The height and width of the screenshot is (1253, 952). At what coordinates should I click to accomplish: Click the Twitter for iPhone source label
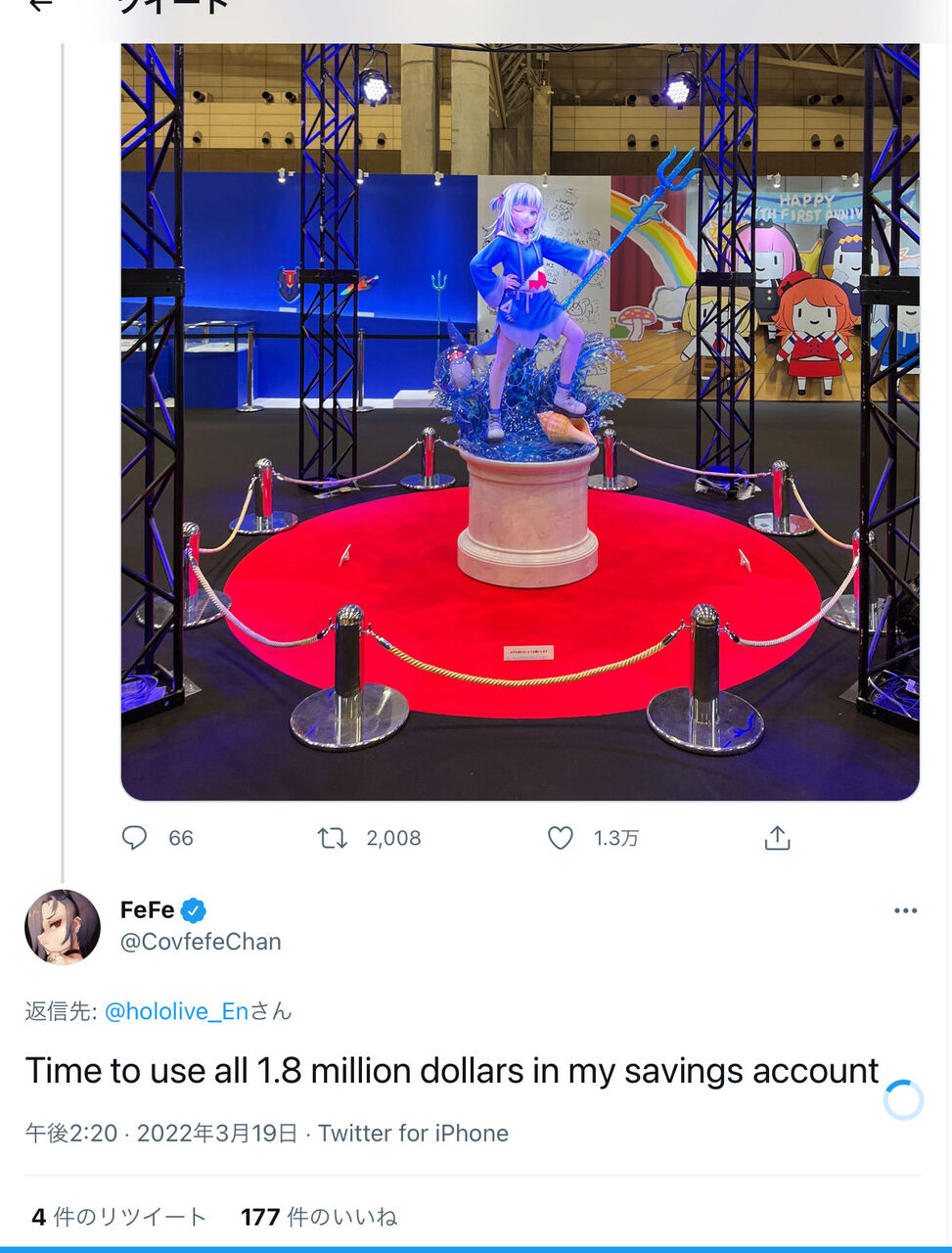click(413, 1134)
